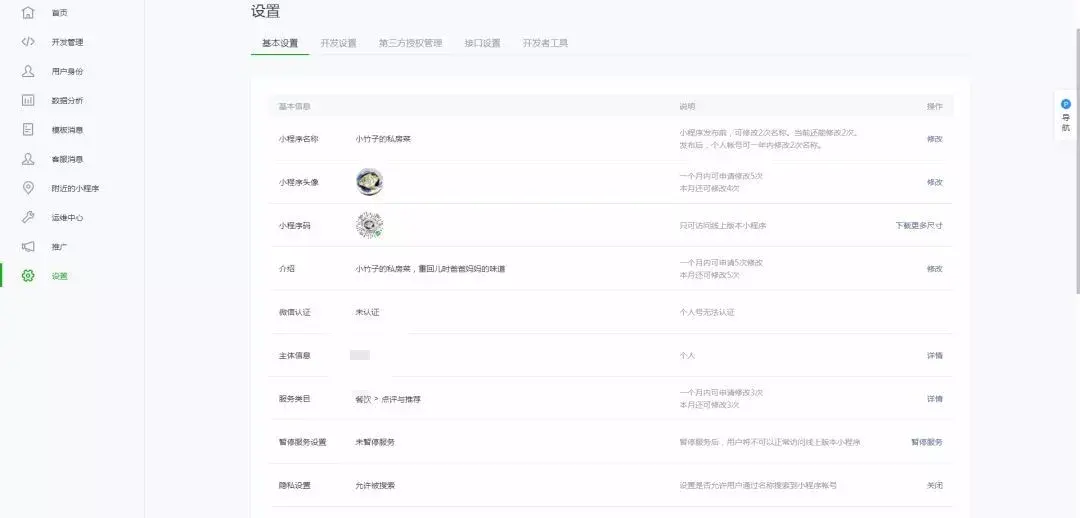Select the 推广 megaphone icon
This screenshot has height=518, width=1080.
pos(28,247)
